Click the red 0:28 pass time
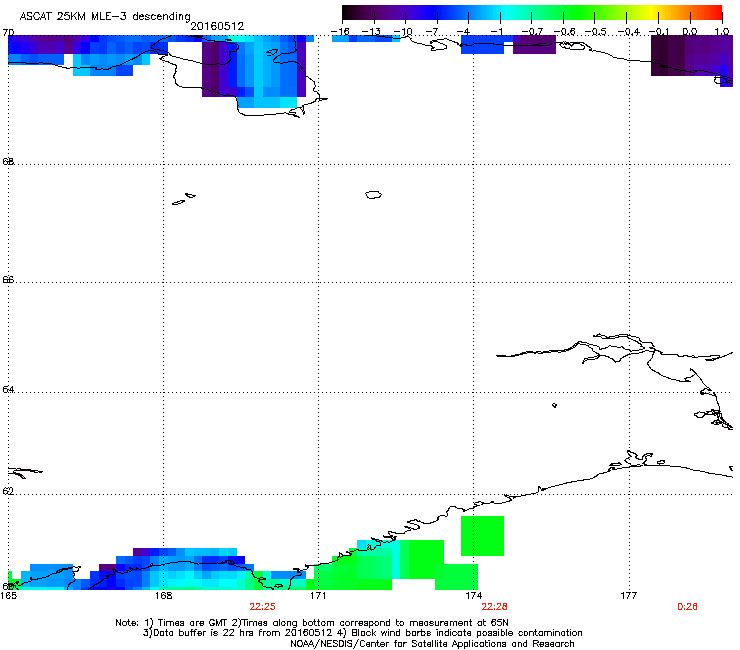 click(x=687, y=607)
